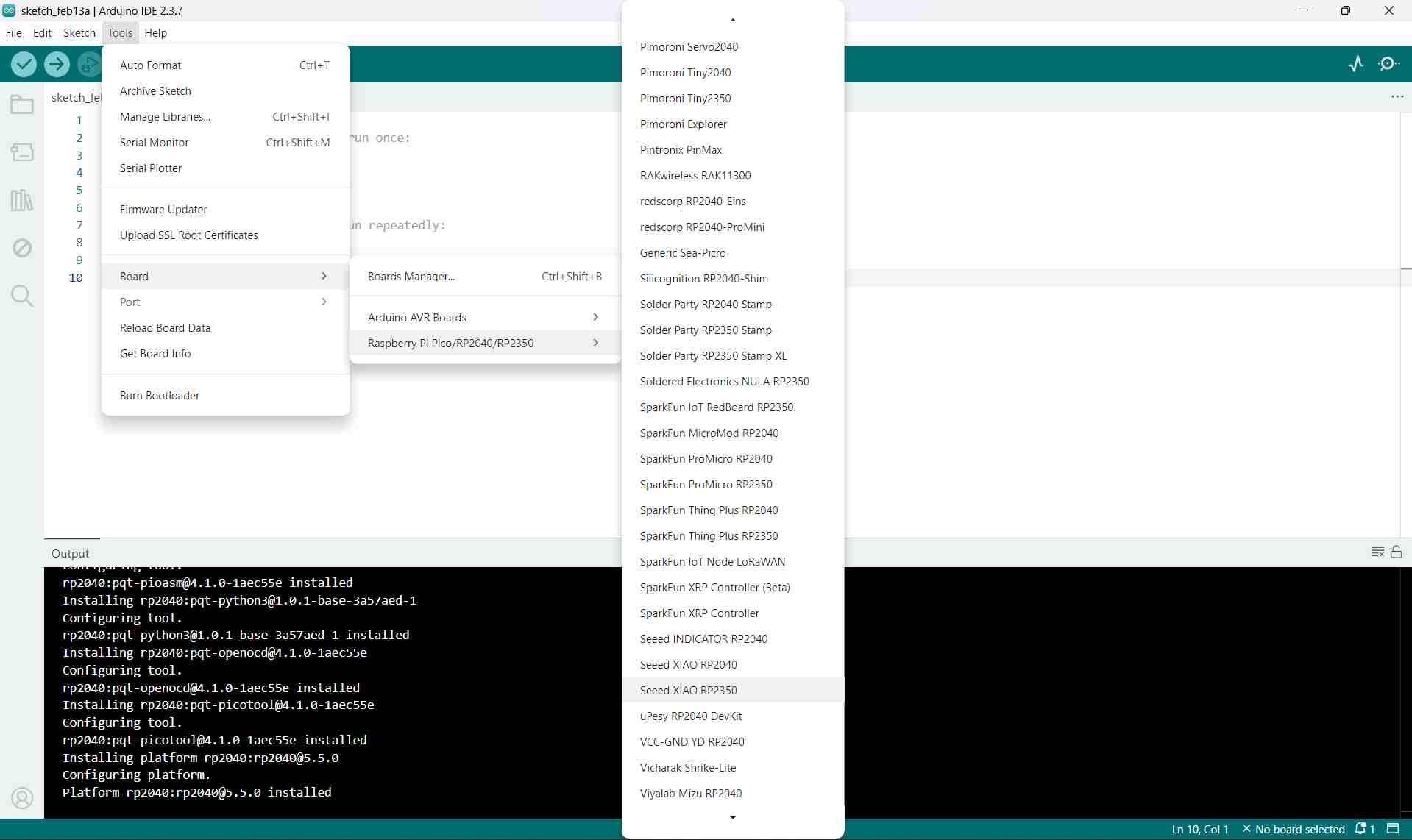The height and width of the screenshot is (840, 1412).
Task: Choose Pimoroni Servo2040 board
Action: click(x=733, y=46)
